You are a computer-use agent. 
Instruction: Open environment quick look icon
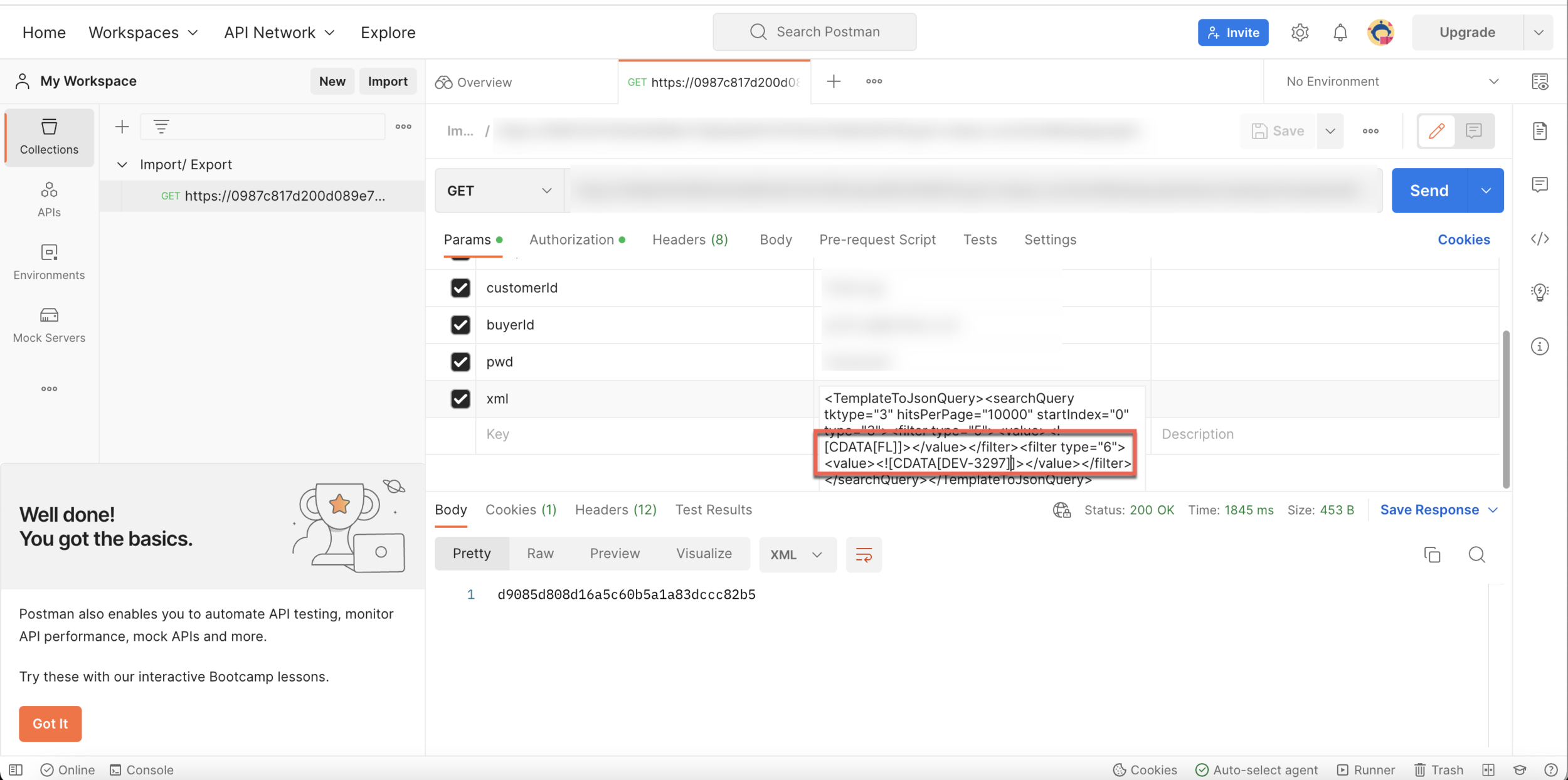click(x=1540, y=82)
